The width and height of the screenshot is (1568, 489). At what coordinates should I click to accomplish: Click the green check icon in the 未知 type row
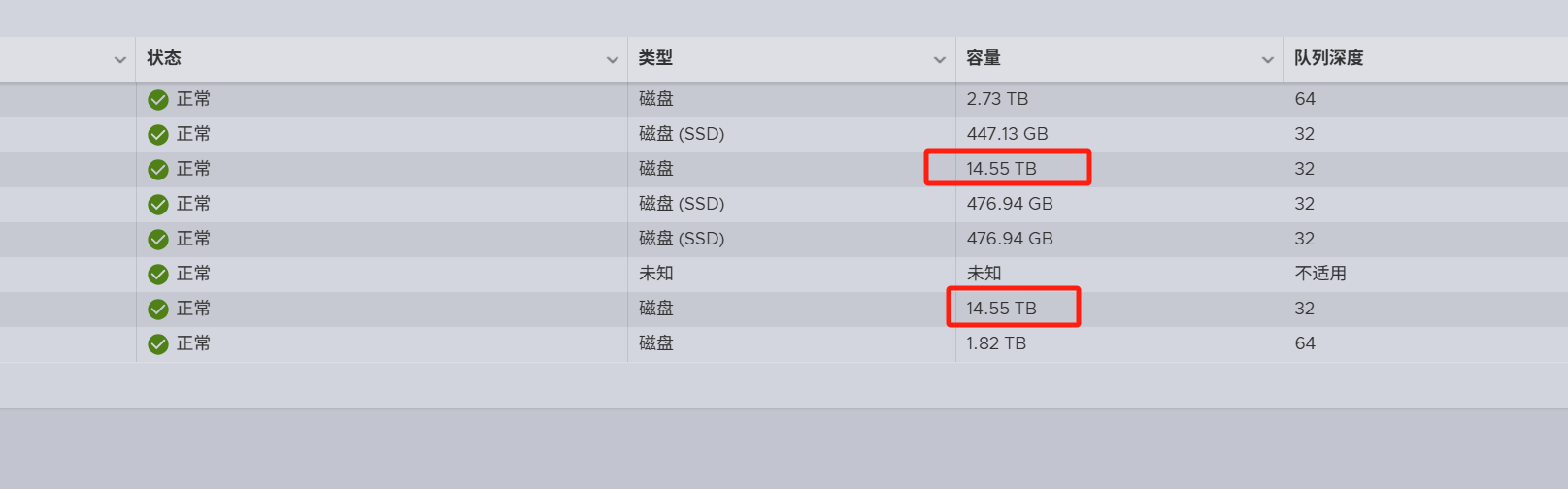pos(158,275)
